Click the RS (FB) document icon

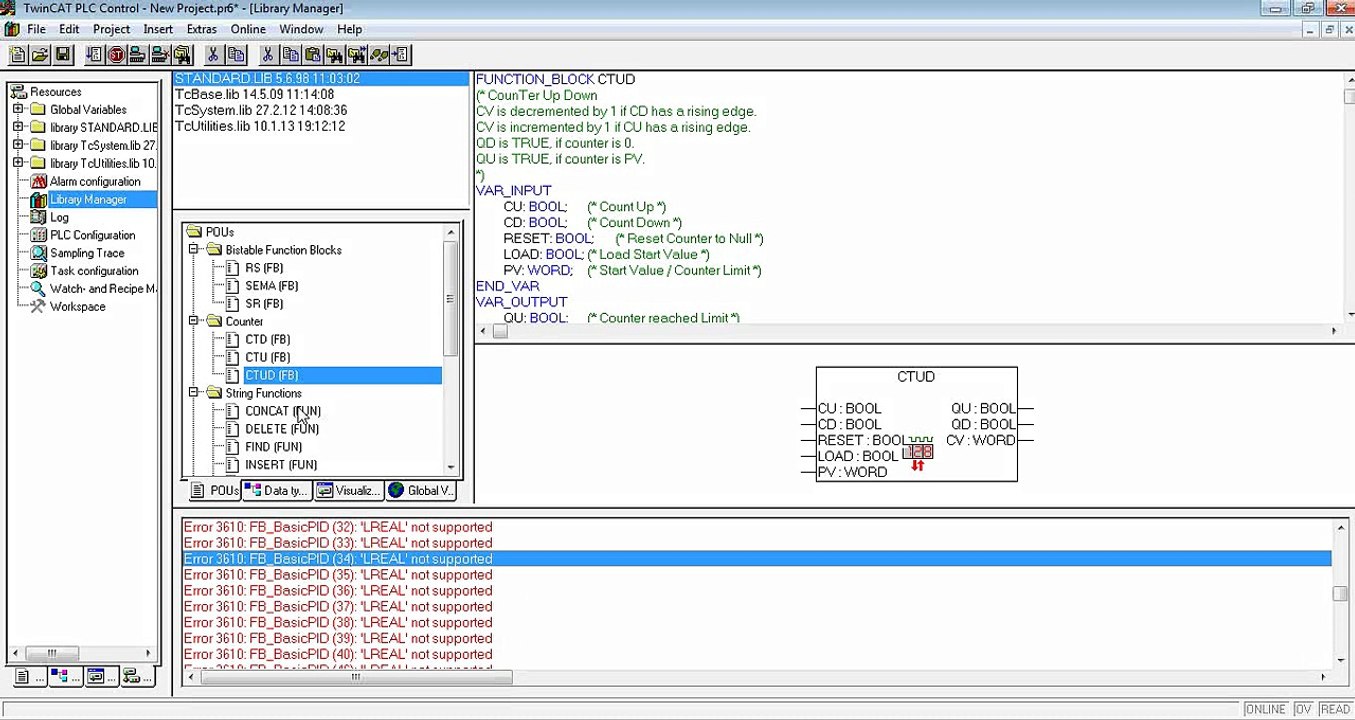(x=233, y=268)
